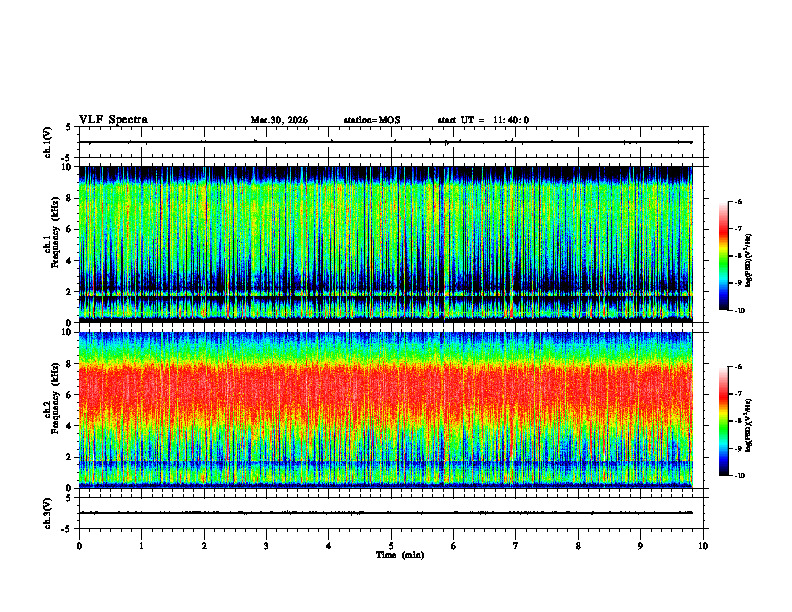The width and height of the screenshot is (792, 612).
Task: Click the ch.3 voltage waveform trace
Action: pos(386,513)
